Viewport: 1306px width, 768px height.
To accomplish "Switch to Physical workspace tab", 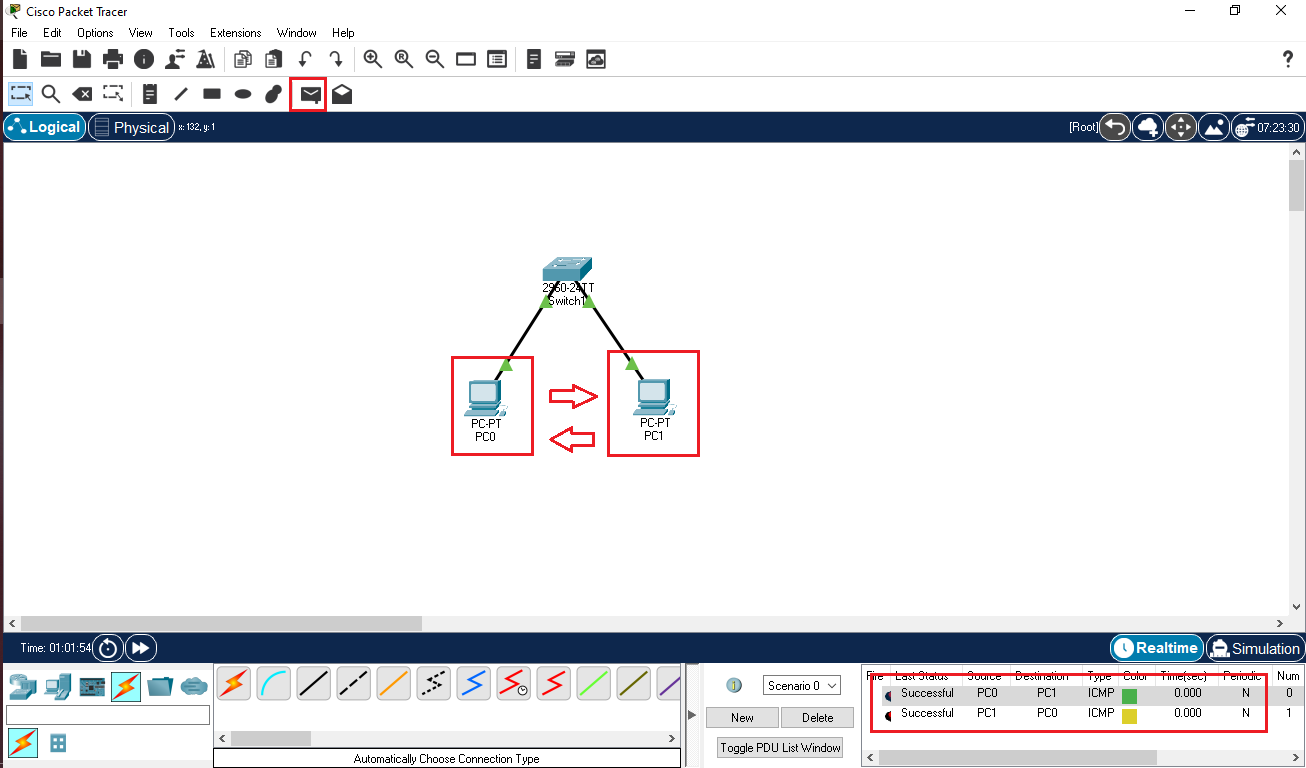I will click(x=130, y=127).
